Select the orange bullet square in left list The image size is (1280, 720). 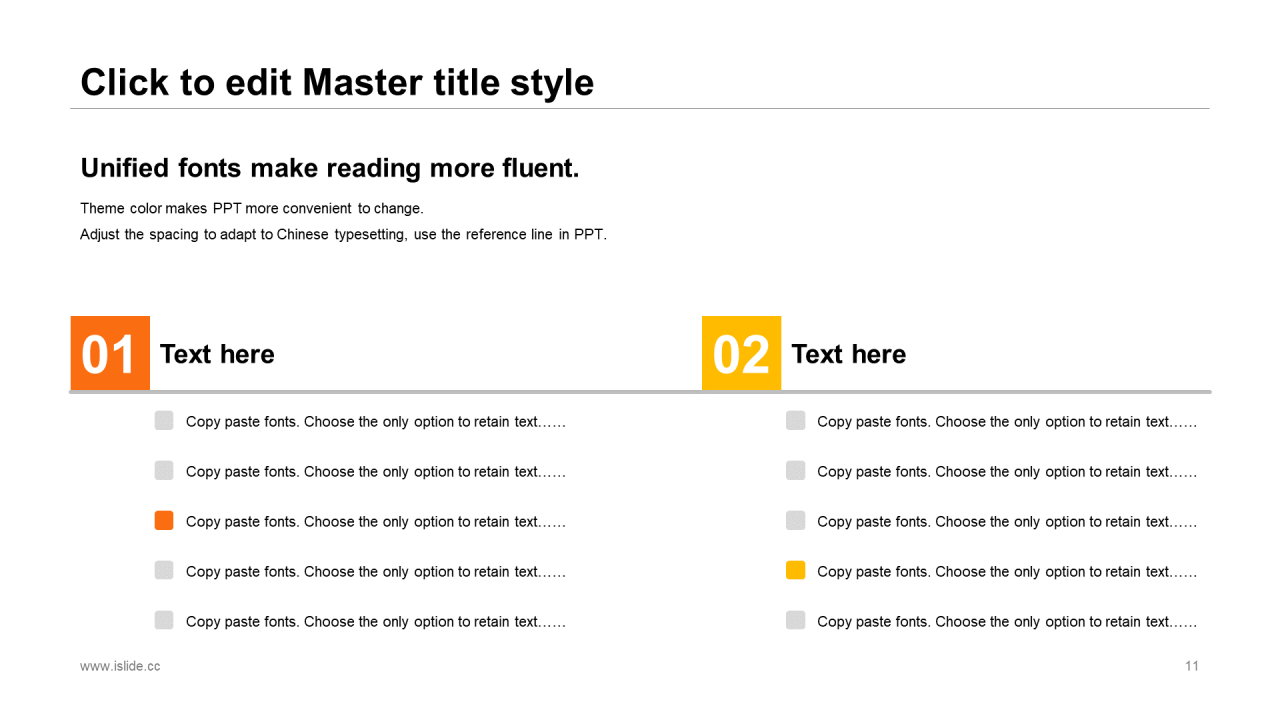(x=164, y=520)
